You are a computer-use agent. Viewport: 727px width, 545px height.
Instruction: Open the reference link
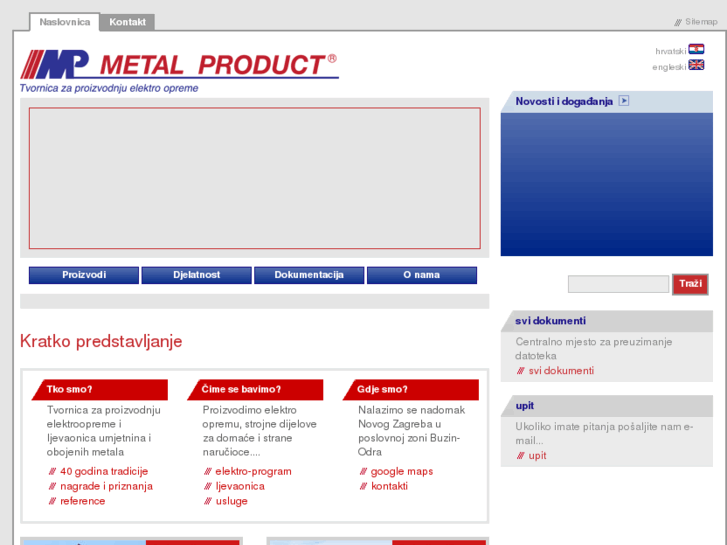[x=83, y=501]
